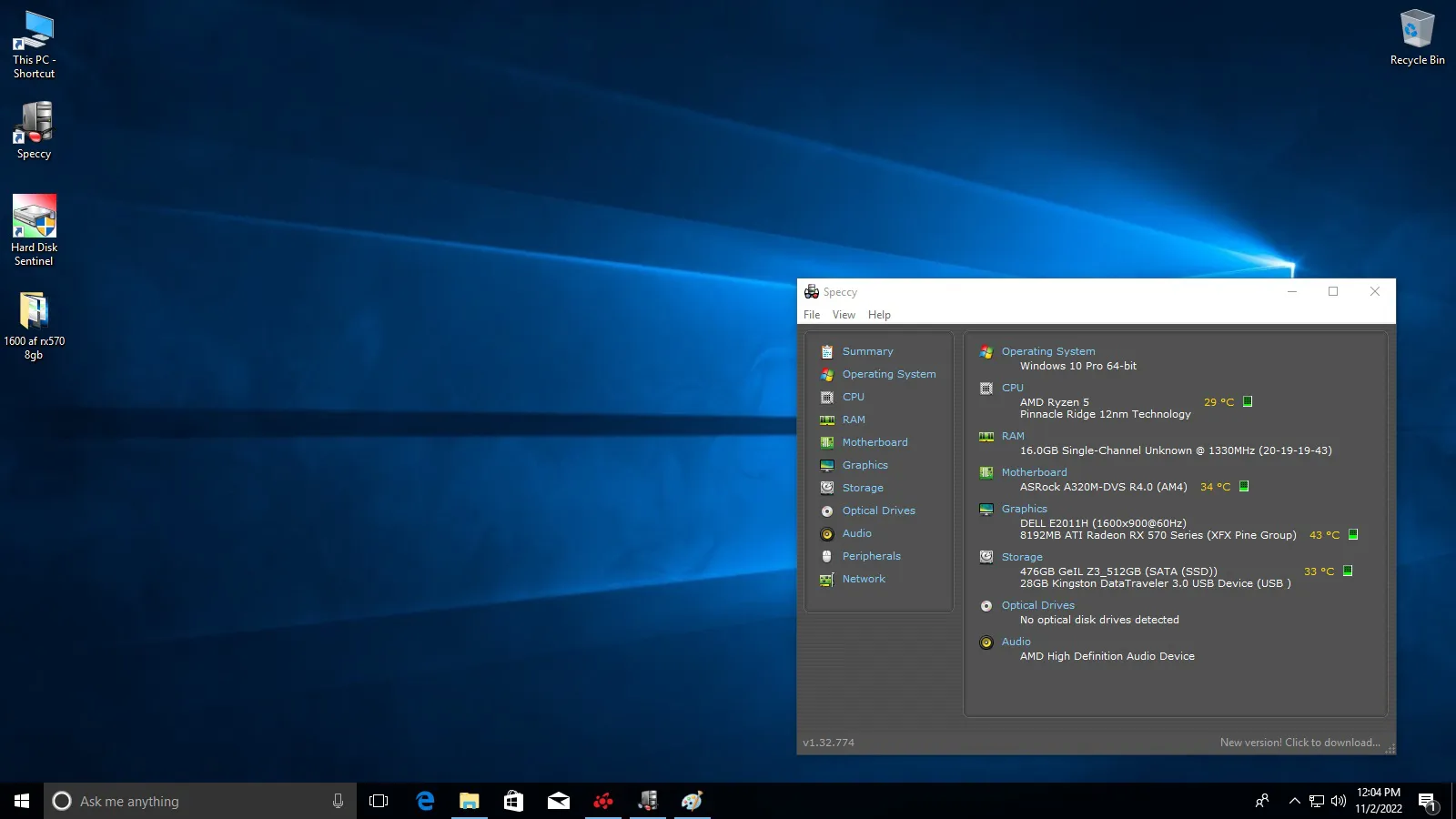Open File Explorer from the taskbar
The width and height of the screenshot is (1456, 819).
coord(470,801)
